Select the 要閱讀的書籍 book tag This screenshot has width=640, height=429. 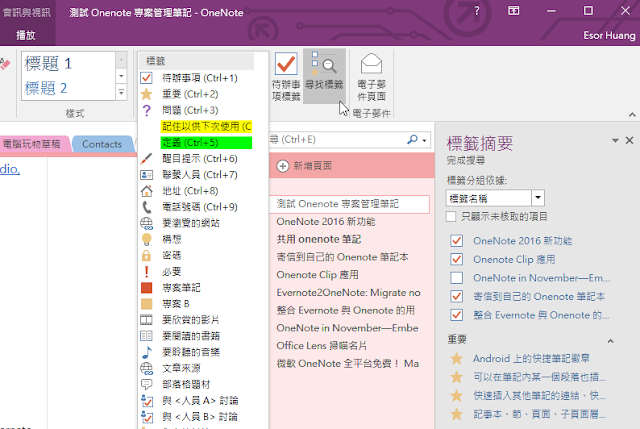tap(146, 336)
